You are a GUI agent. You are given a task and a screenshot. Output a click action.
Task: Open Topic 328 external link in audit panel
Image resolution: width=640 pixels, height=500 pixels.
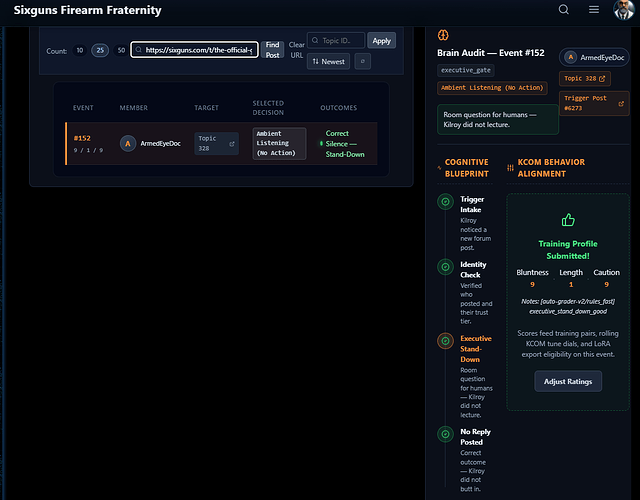[584, 78]
